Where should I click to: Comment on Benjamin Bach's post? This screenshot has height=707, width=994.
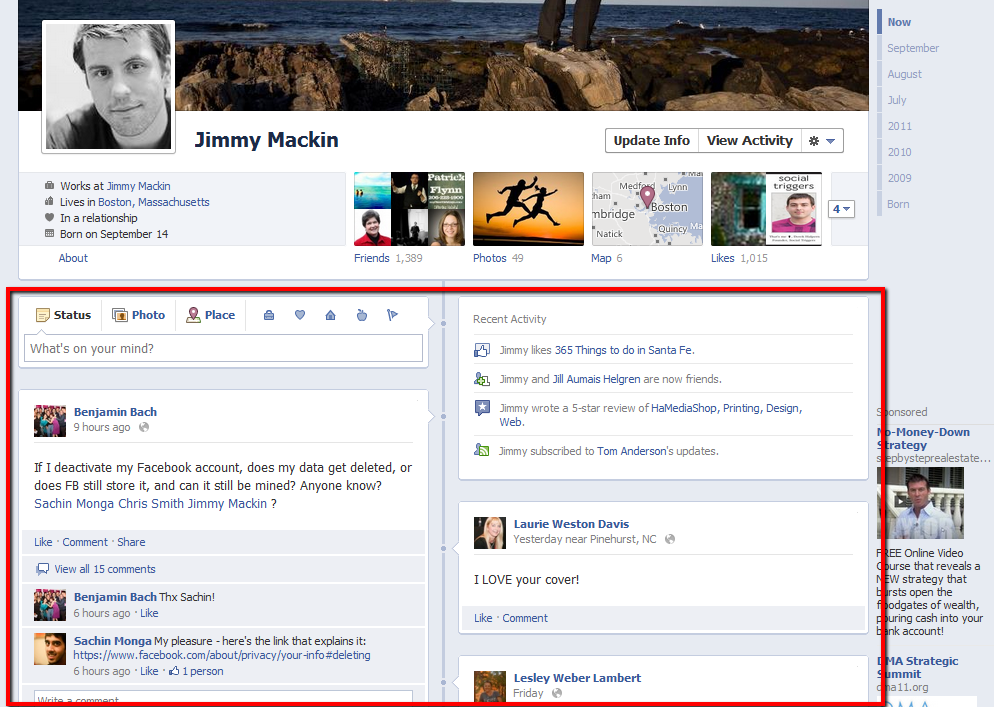tap(85, 542)
